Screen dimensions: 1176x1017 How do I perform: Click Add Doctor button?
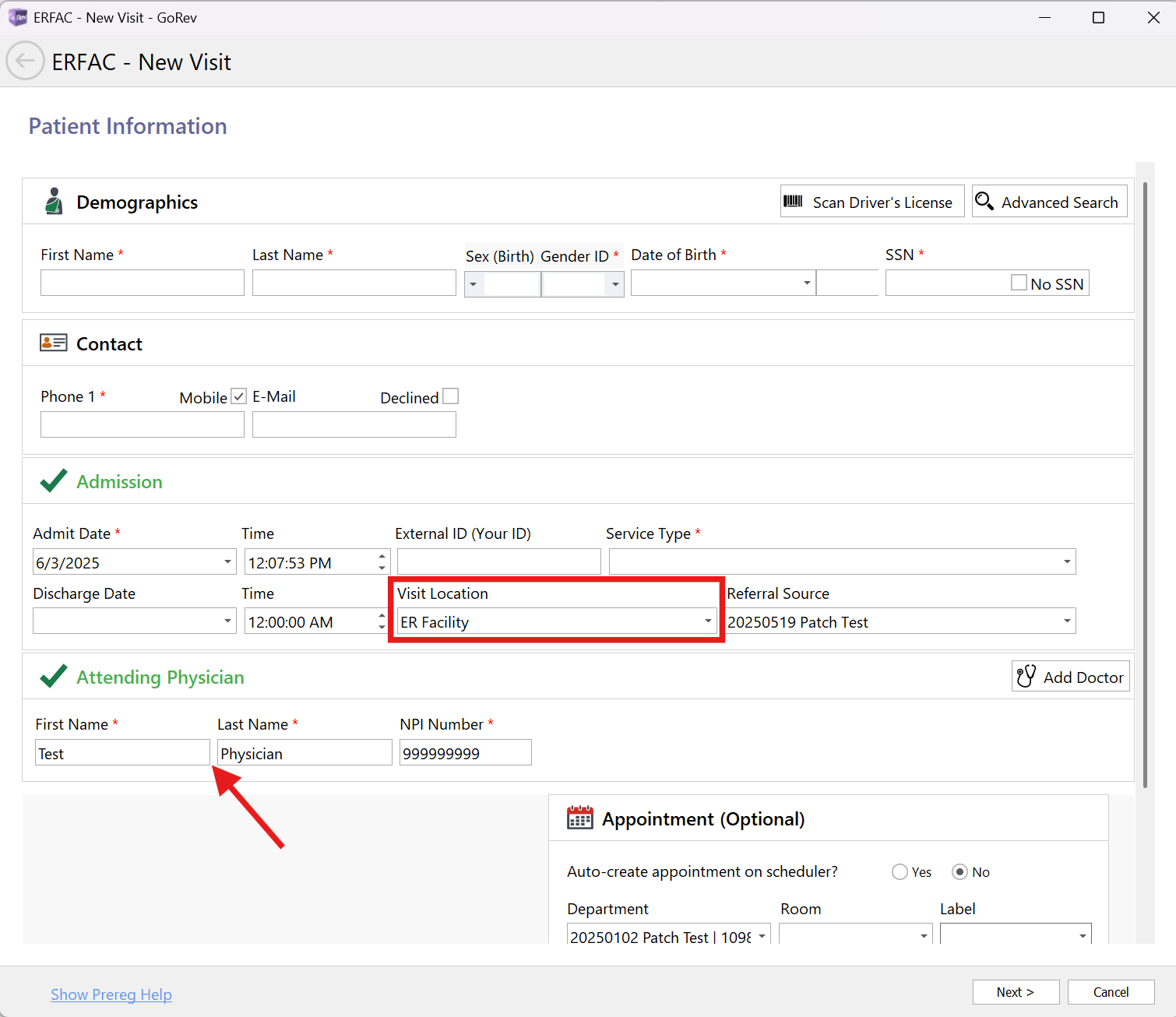1070,676
